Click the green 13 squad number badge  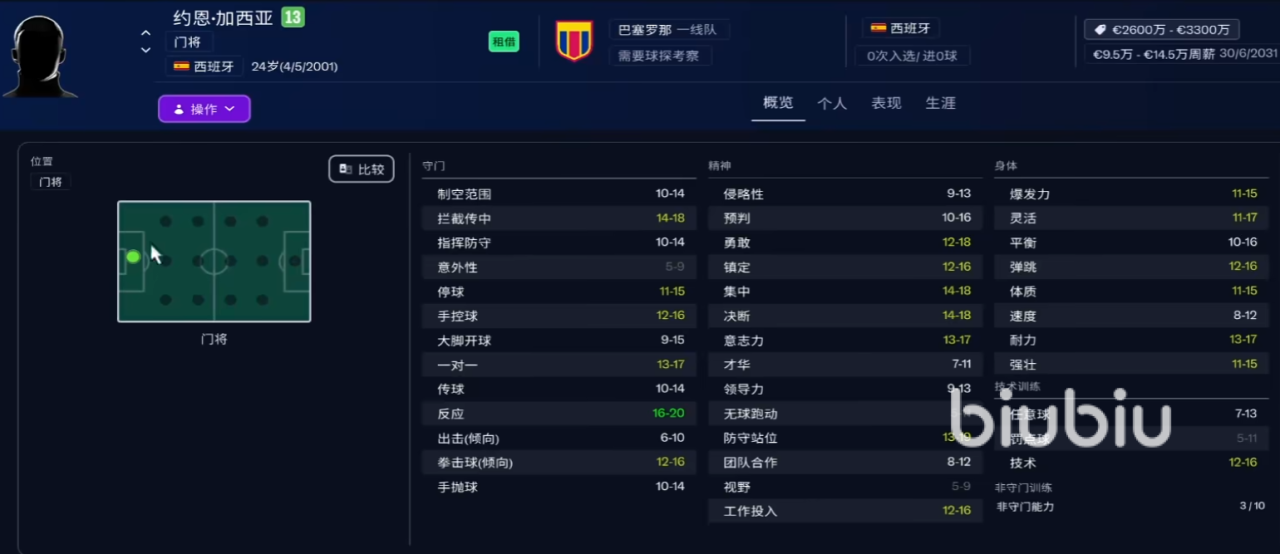pos(292,17)
